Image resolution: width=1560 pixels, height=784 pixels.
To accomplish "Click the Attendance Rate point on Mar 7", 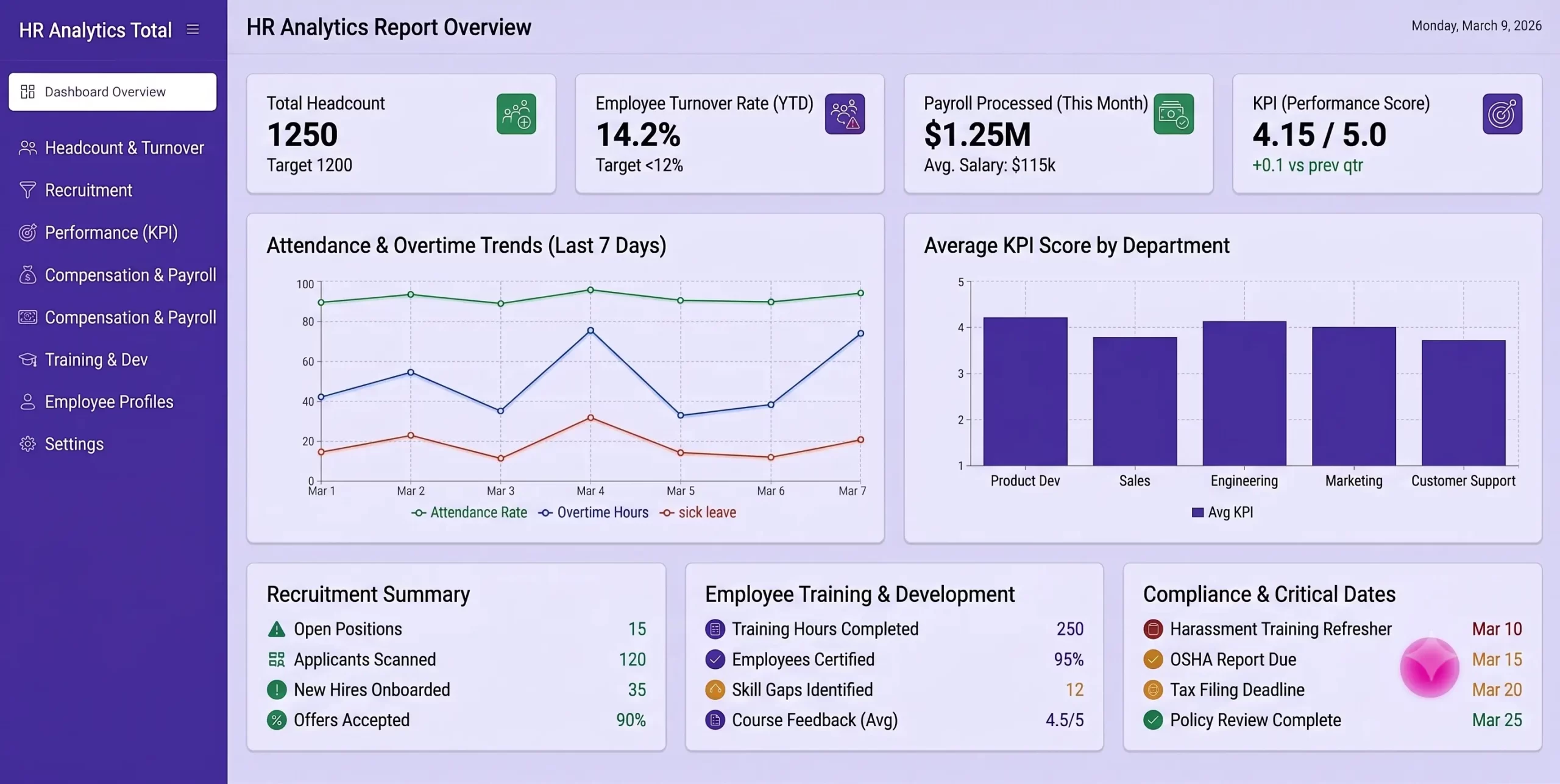I will click(860, 293).
